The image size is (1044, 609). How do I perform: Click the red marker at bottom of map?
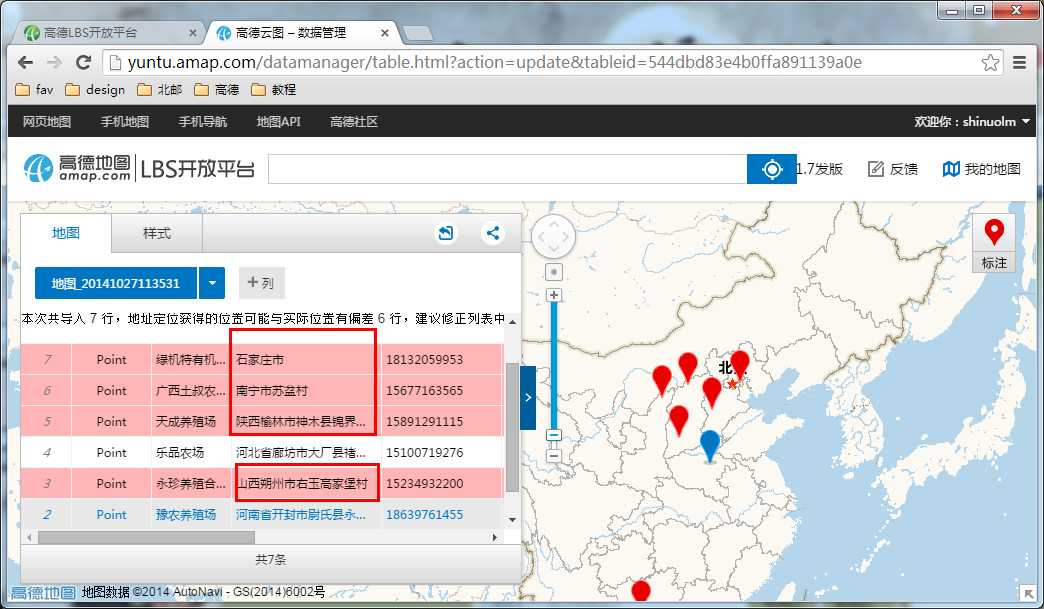pos(641,590)
